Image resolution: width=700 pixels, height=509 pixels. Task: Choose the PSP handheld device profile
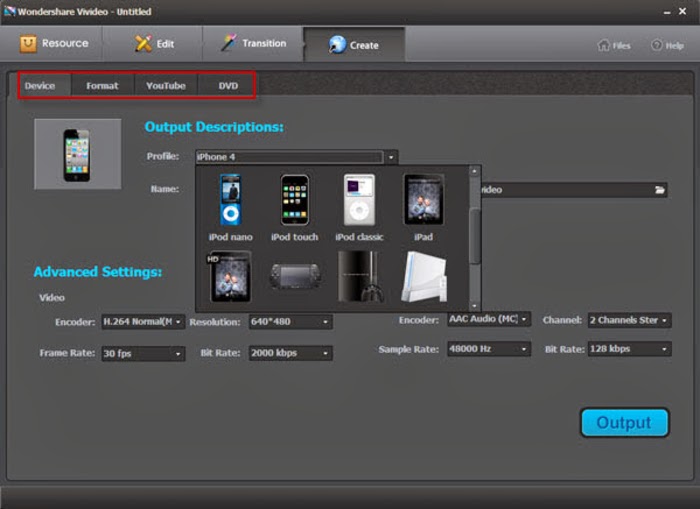295,276
